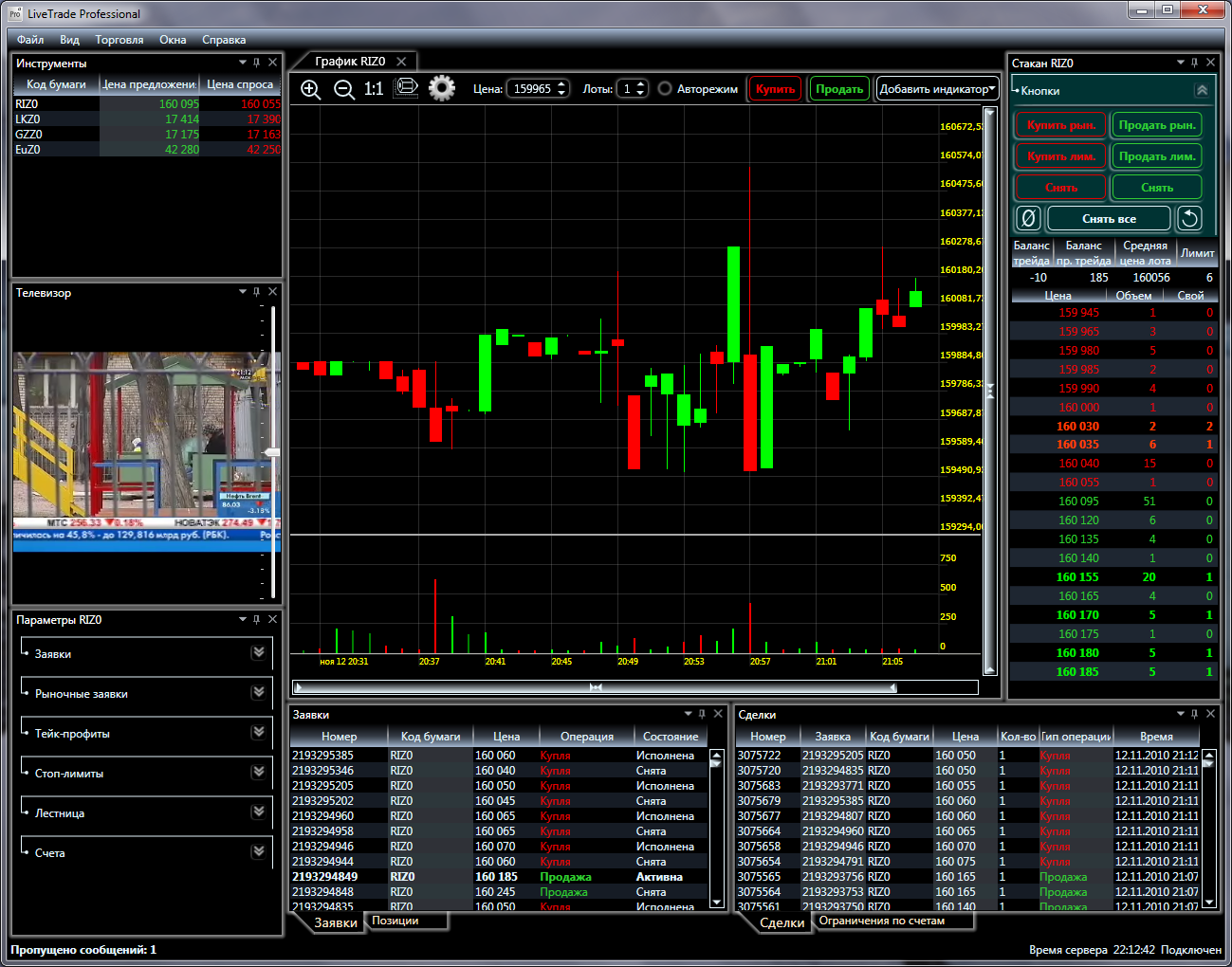The image size is (1232, 967).
Task: Pin the Сделки panel
Action: pyautogui.click(x=1195, y=714)
